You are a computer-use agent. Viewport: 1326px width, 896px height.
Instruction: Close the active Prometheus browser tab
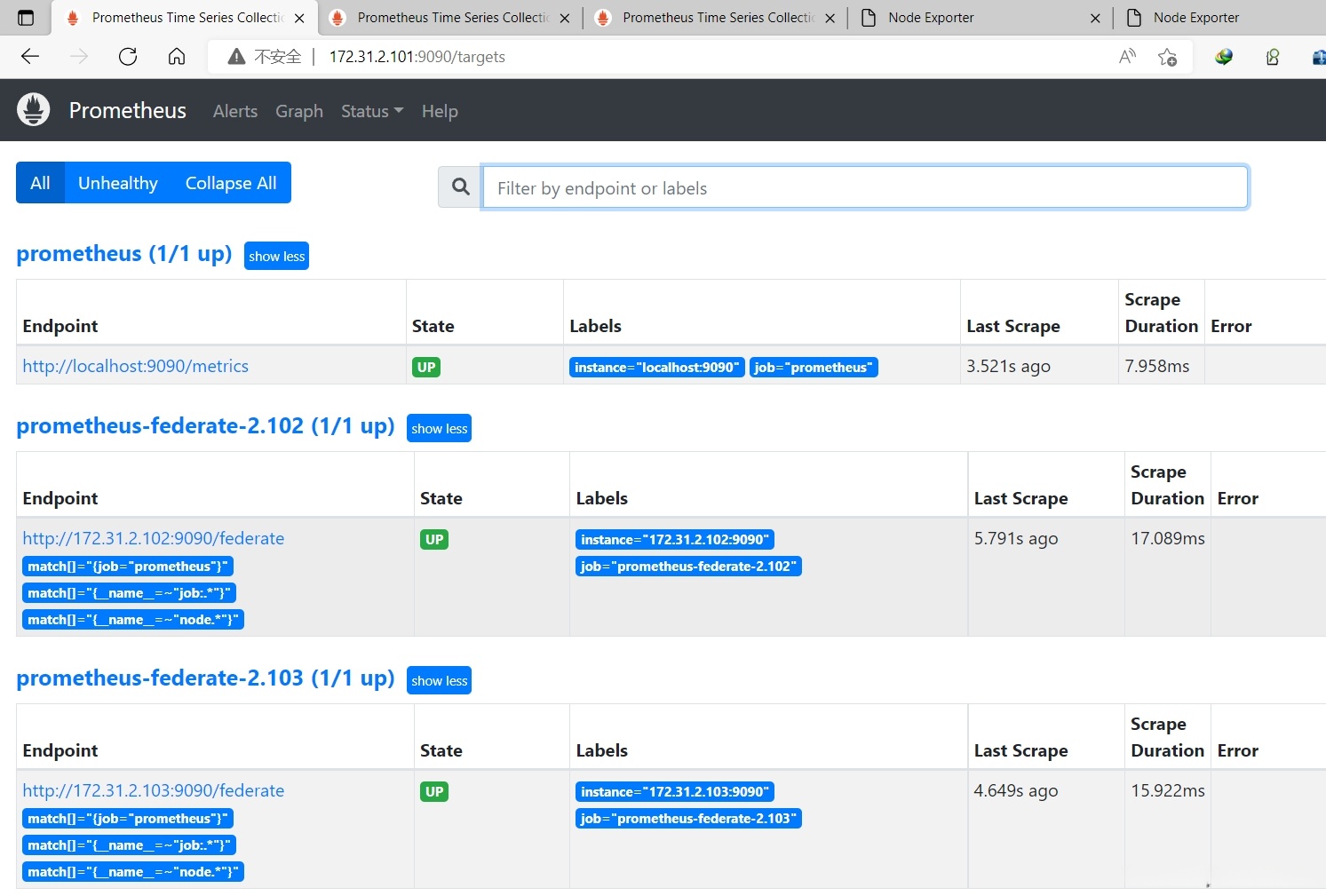[x=299, y=18]
